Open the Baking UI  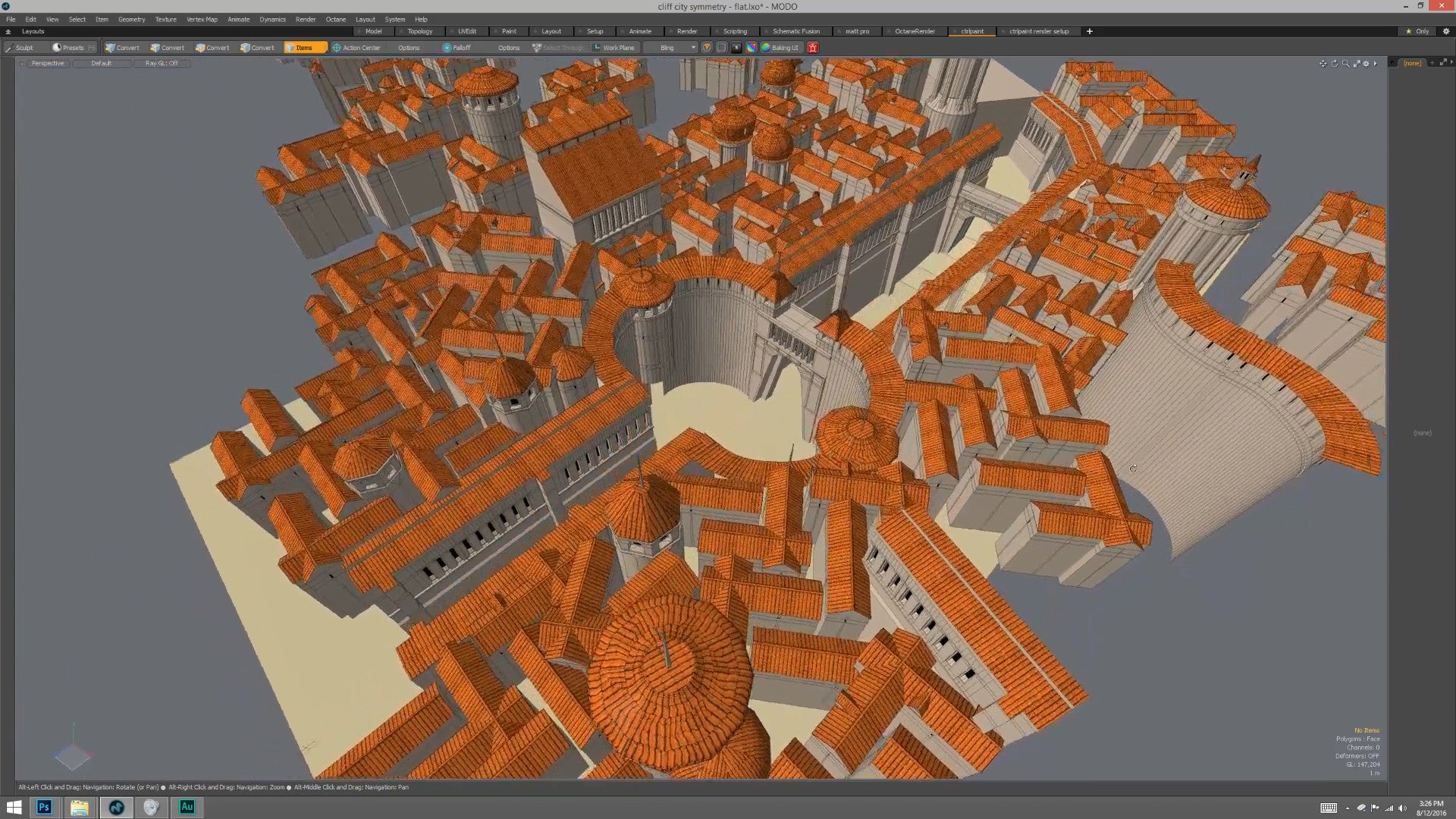780,47
